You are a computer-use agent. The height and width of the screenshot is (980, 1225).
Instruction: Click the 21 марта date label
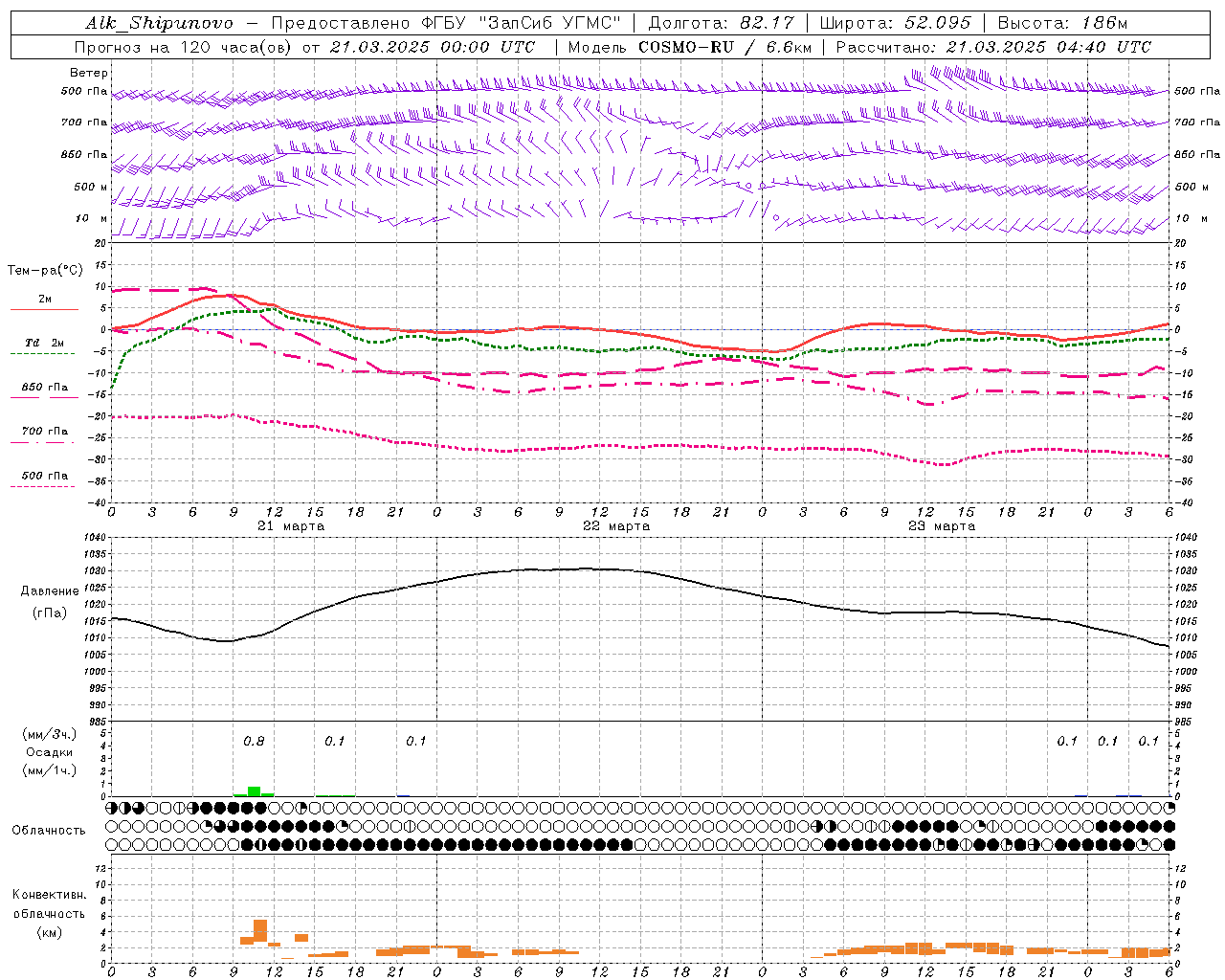(x=291, y=526)
